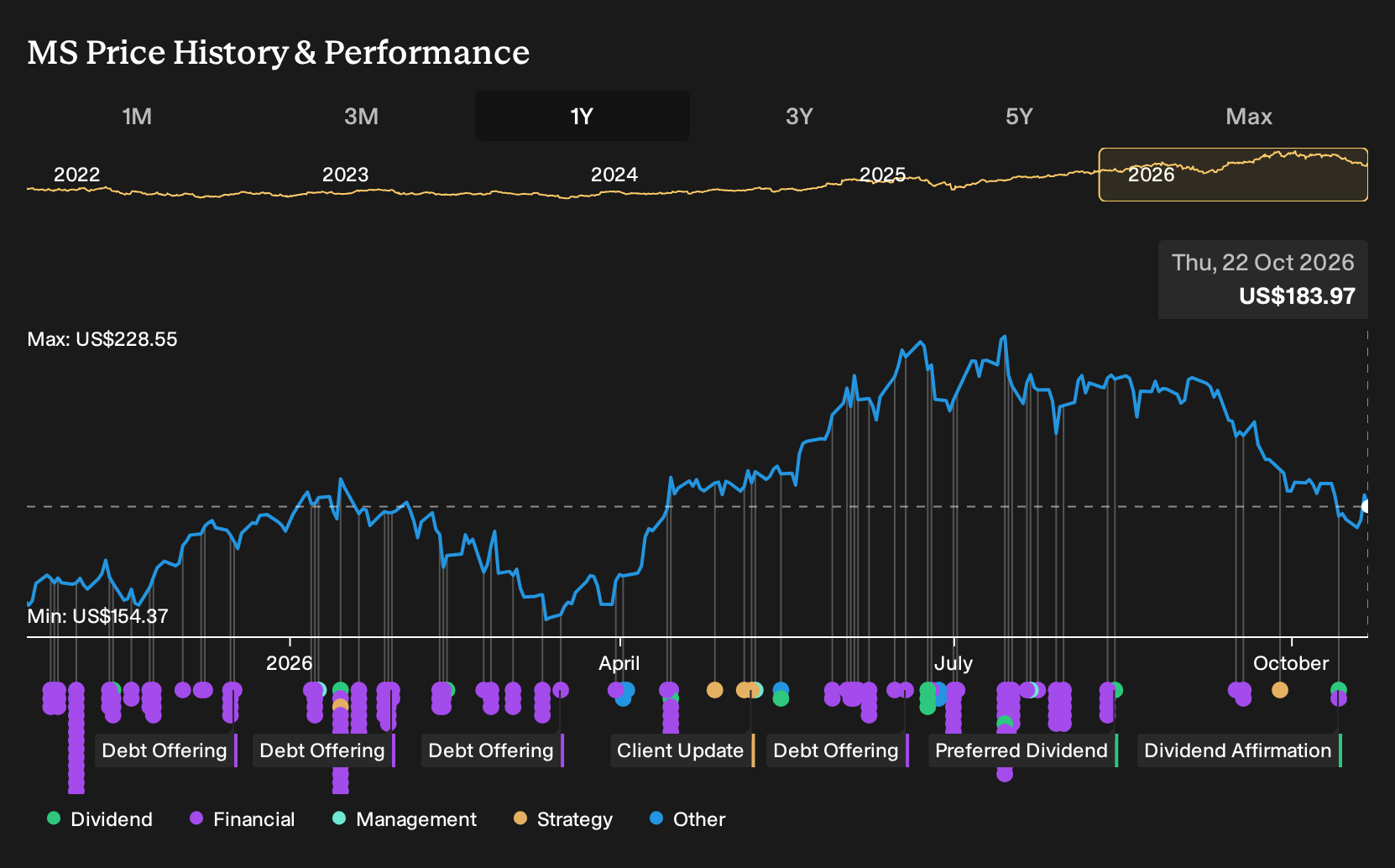
Task: Click the 2023 label in overview chart
Action: click(345, 175)
